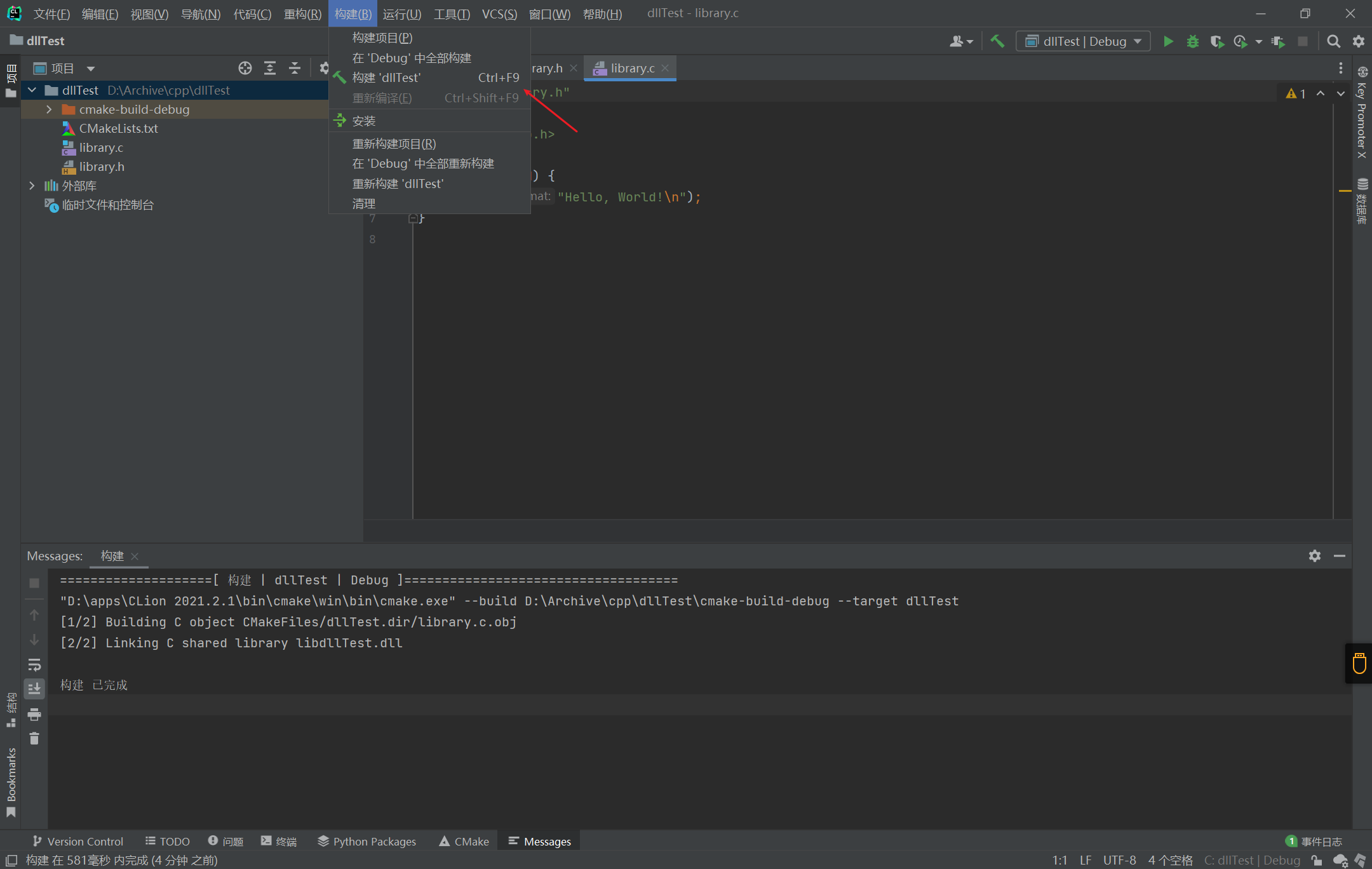Viewport: 1372px width, 869px height.
Task: Run dllTest with the green play icon
Action: (1167, 41)
